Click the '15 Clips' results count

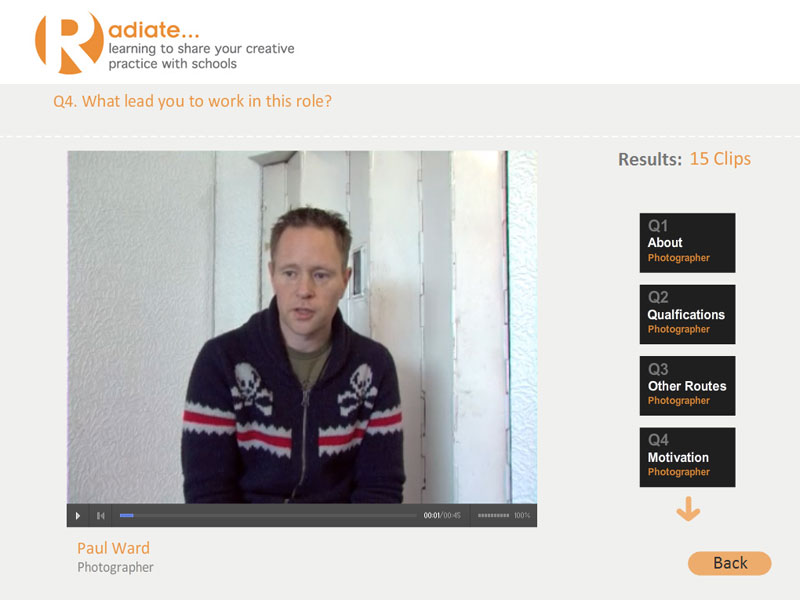click(720, 159)
